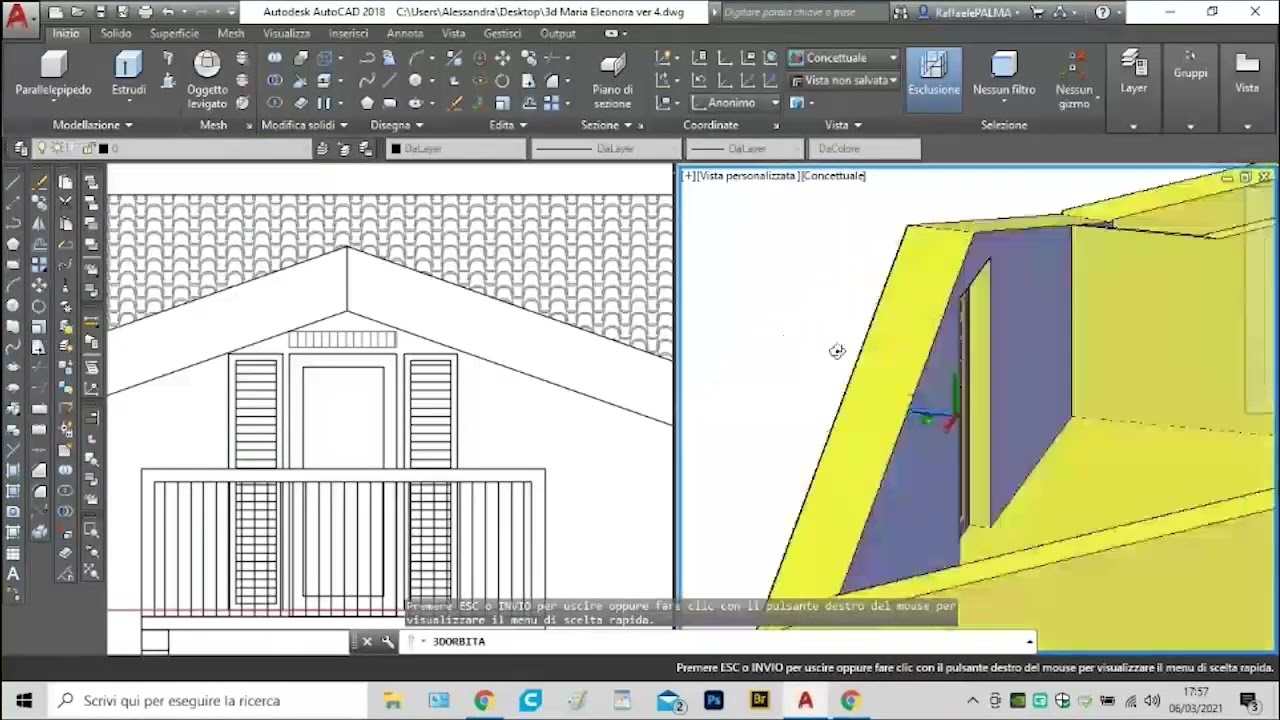1280x720 pixels.
Task: Click the DaLayer color swatch dropdown
Action: point(456,149)
